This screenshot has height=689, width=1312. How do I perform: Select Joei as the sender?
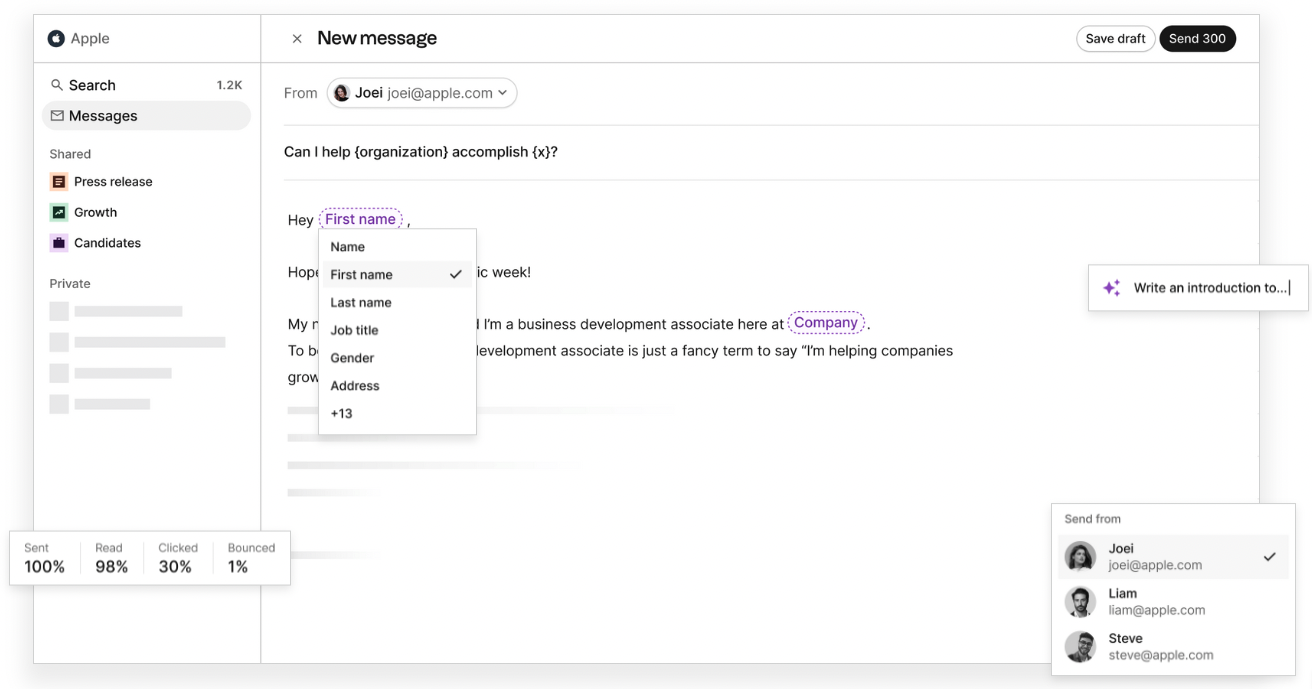1173,557
